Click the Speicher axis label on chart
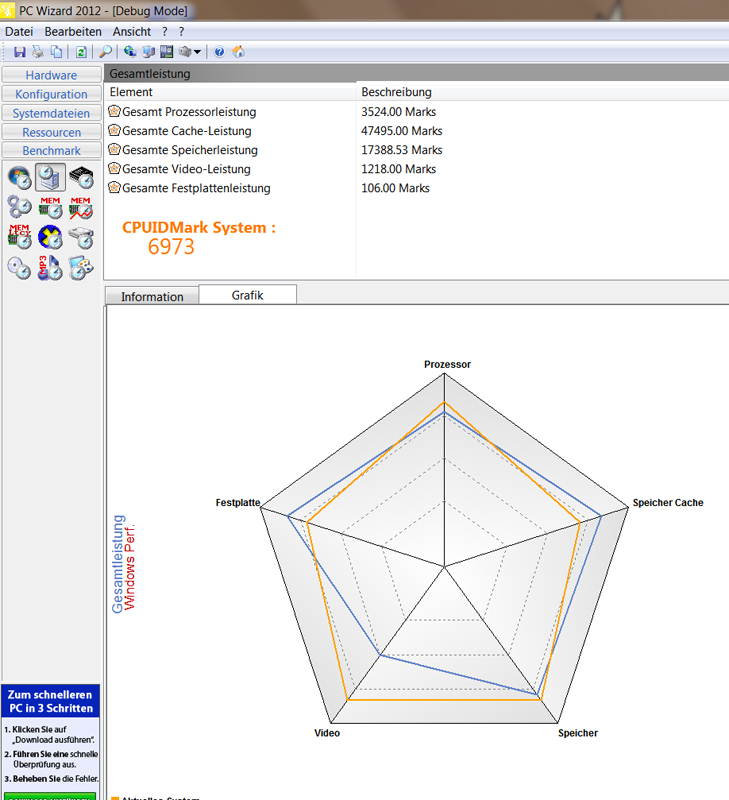729x800 pixels. pos(577,733)
